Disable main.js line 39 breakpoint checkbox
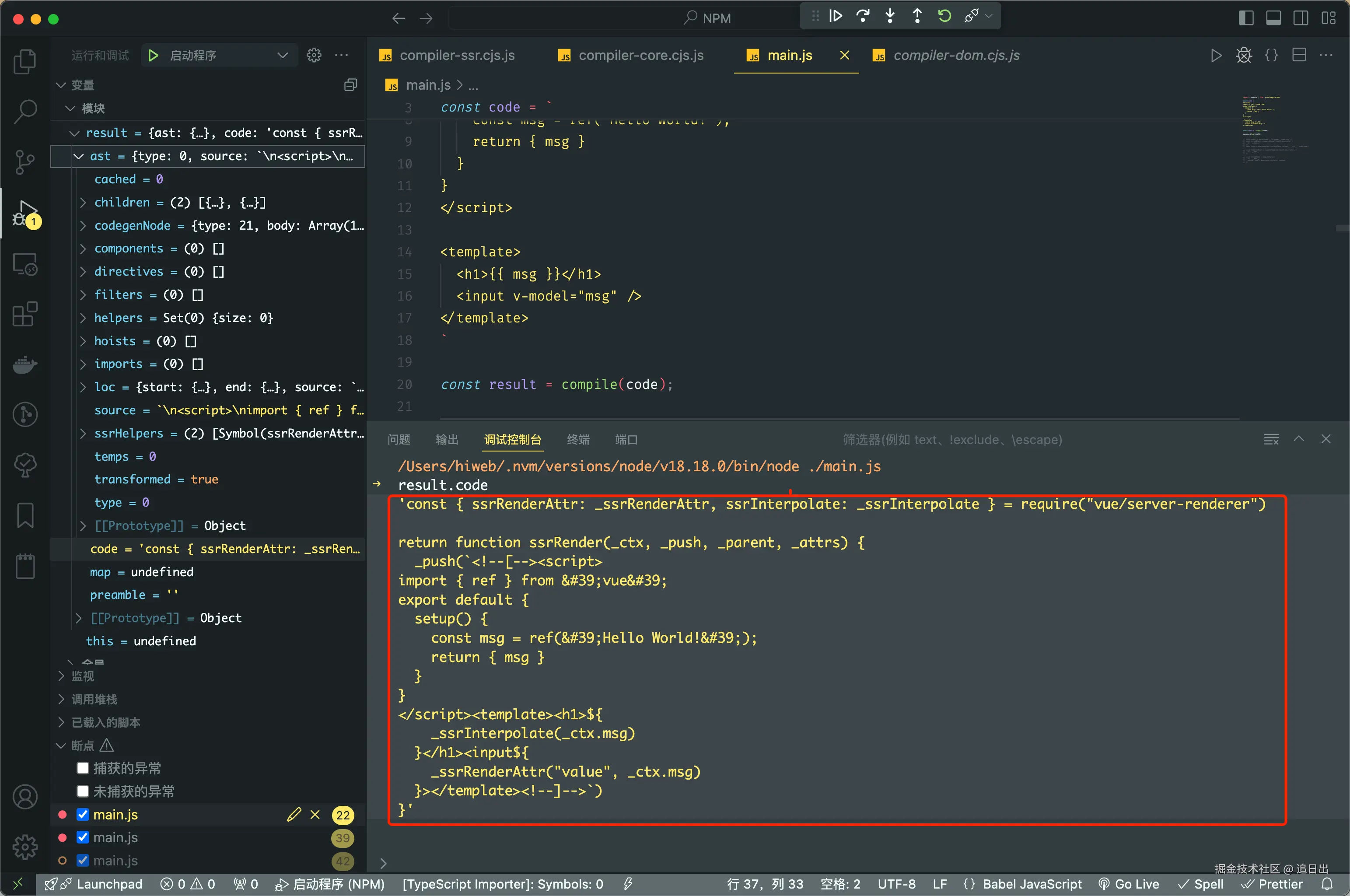Viewport: 1350px width, 896px height. coord(83,837)
